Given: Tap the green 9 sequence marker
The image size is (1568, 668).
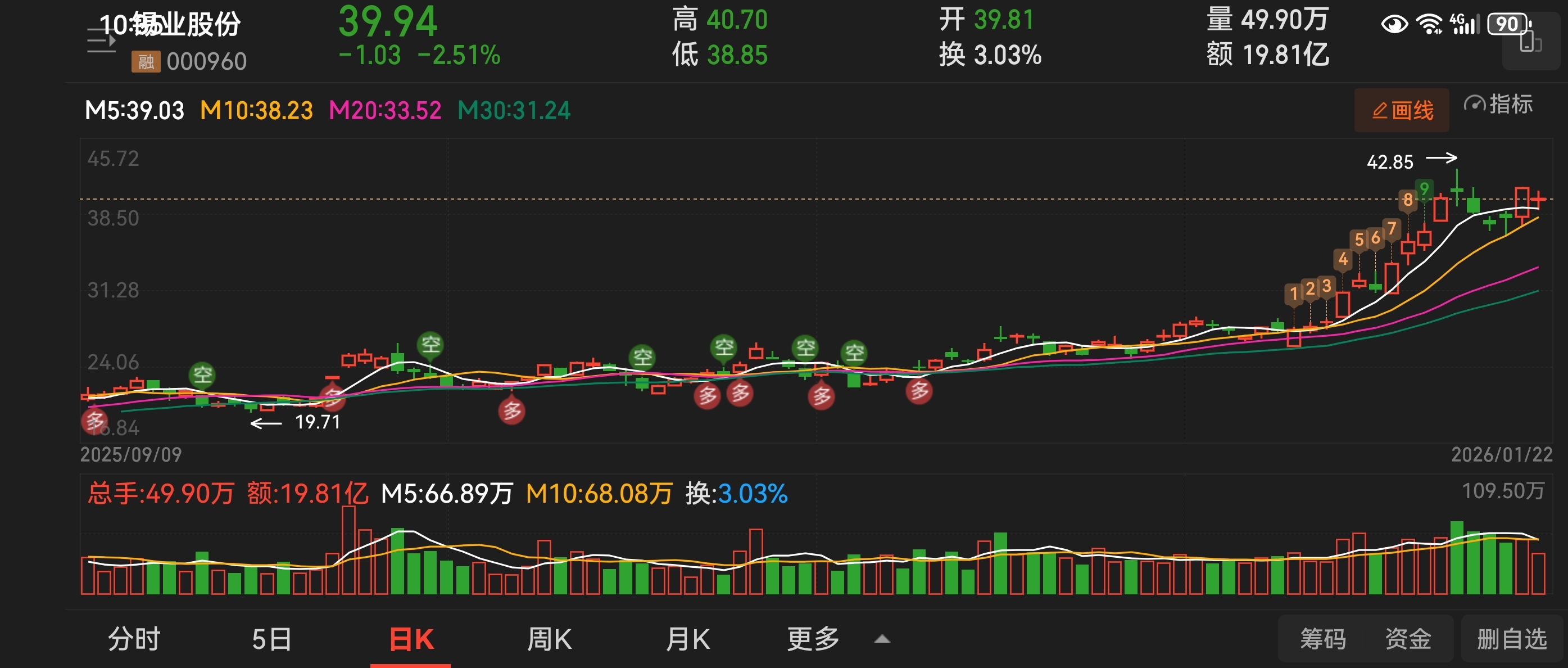Looking at the screenshot, I should [x=1424, y=189].
